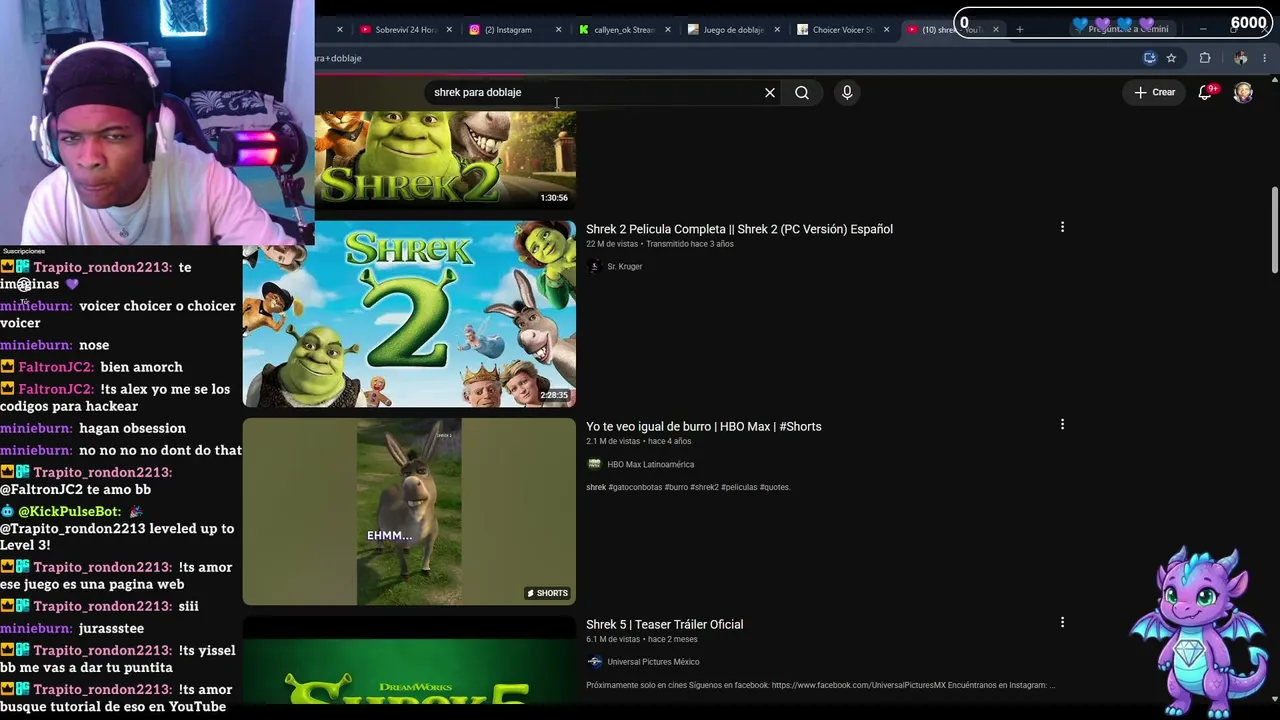Viewport: 1280px width, 720px height.
Task: Open the 'Shrek 2 Pelicula Completa' video title
Action: coord(739,229)
